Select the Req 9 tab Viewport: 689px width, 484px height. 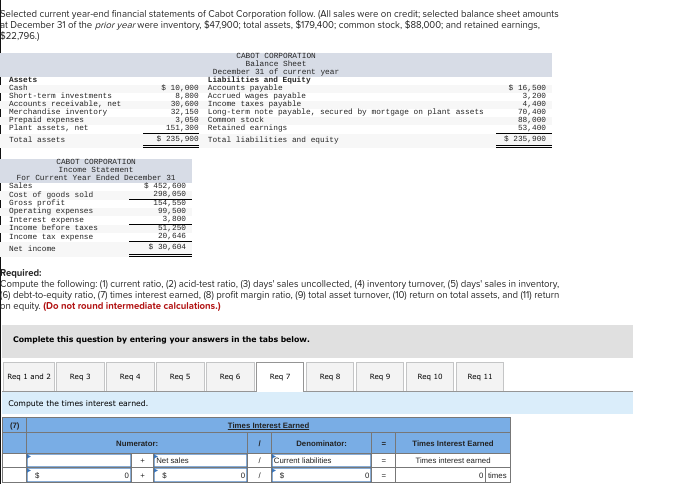click(380, 377)
